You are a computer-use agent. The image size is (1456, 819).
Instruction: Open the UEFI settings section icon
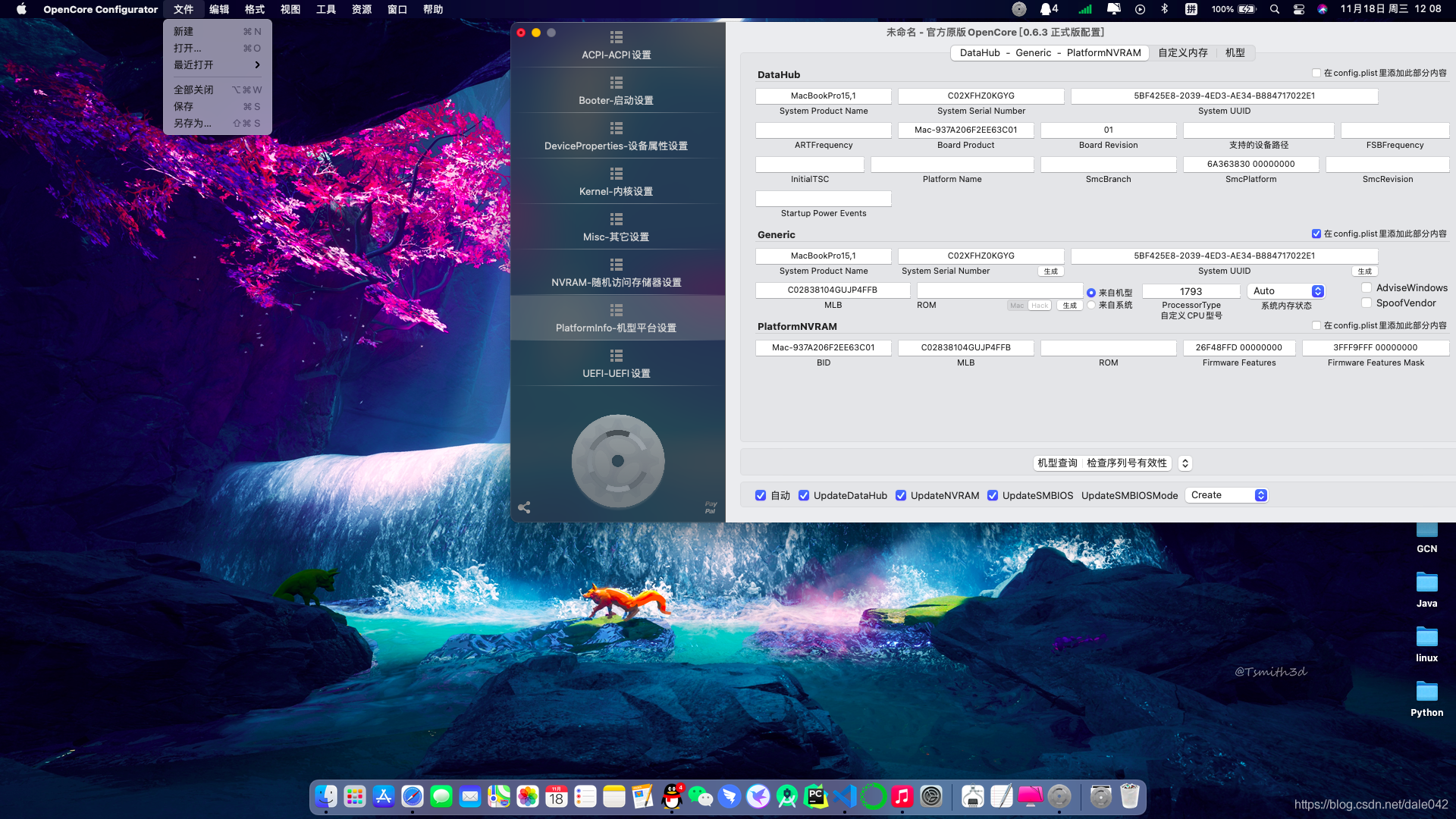point(617,356)
